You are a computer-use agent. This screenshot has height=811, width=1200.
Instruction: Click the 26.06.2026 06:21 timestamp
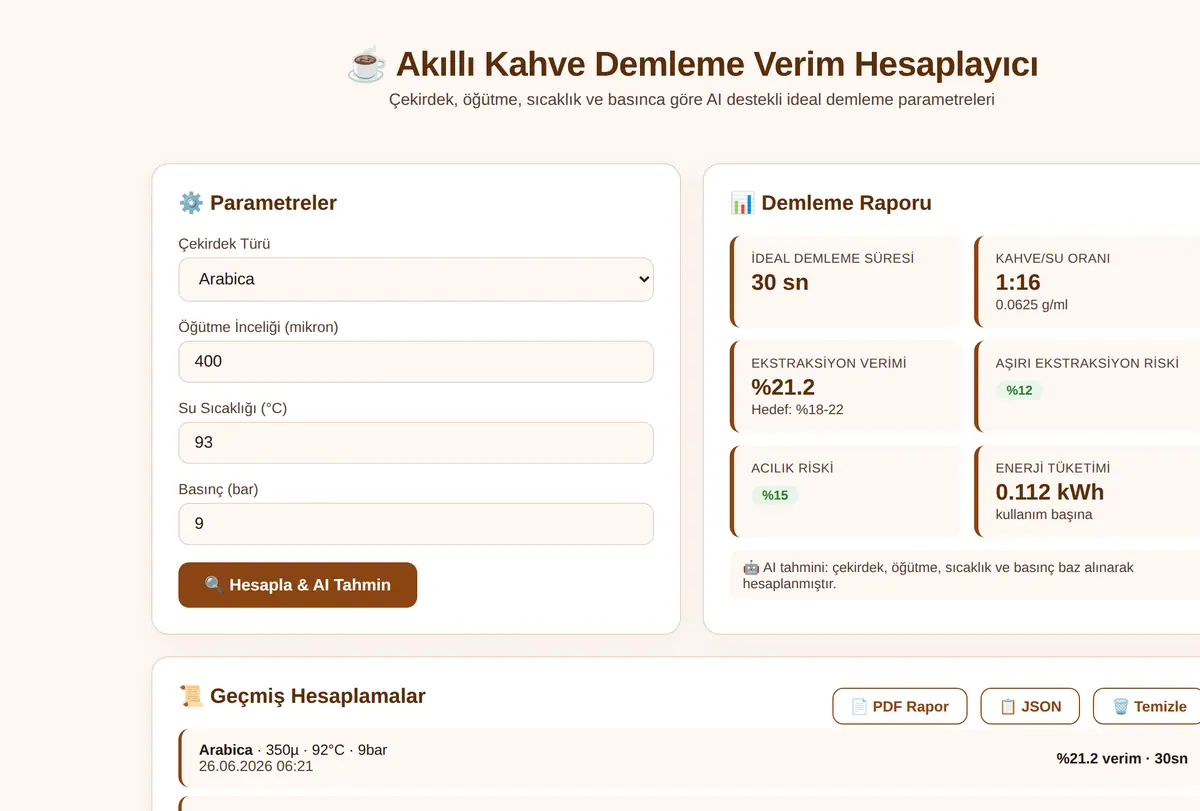click(256, 766)
